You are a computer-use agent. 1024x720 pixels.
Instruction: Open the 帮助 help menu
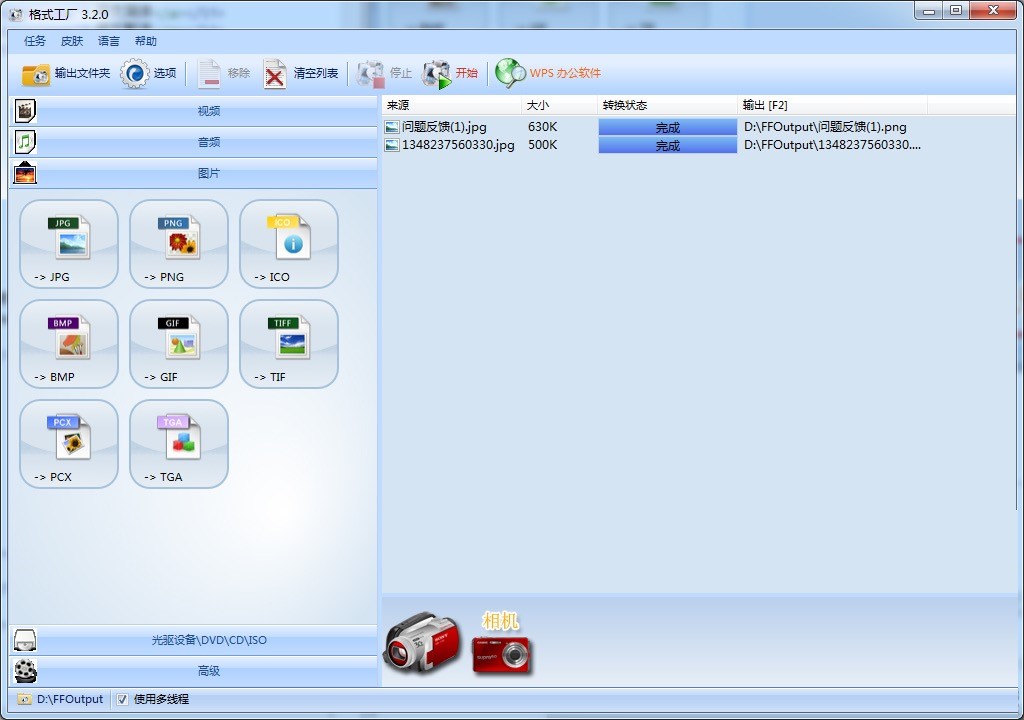click(x=146, y=41)
